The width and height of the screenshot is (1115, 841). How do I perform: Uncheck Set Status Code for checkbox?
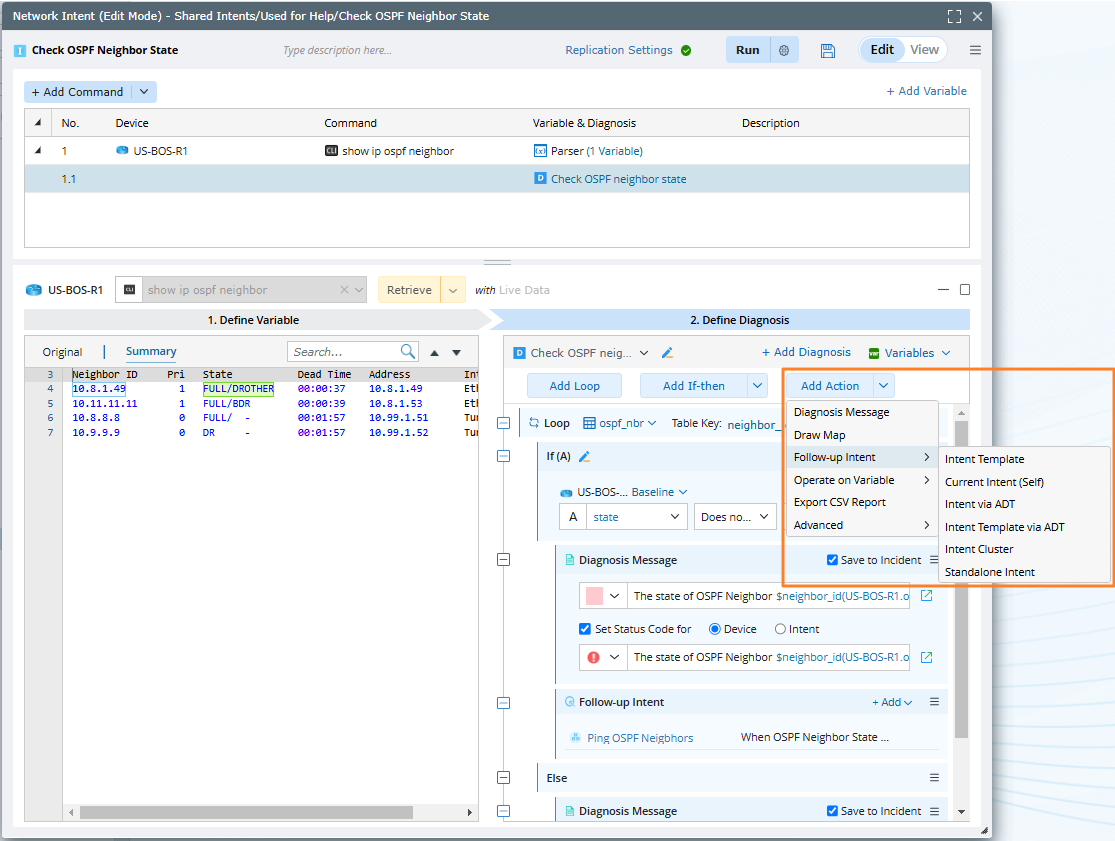585,629
